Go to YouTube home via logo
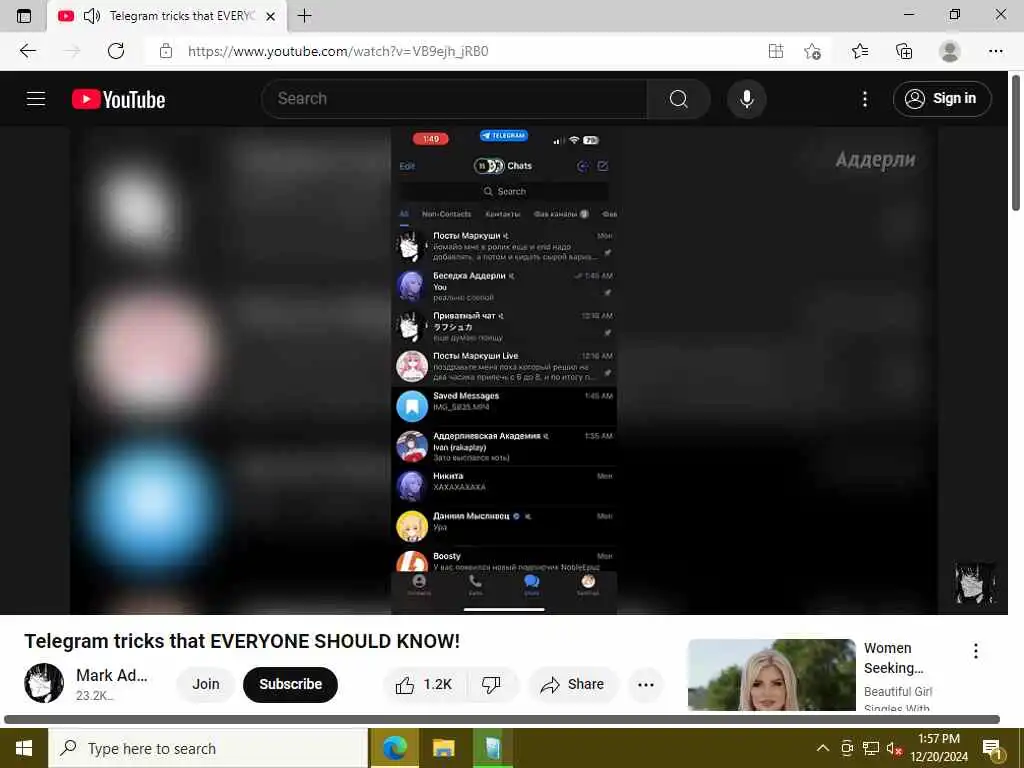 pos(118,99)
